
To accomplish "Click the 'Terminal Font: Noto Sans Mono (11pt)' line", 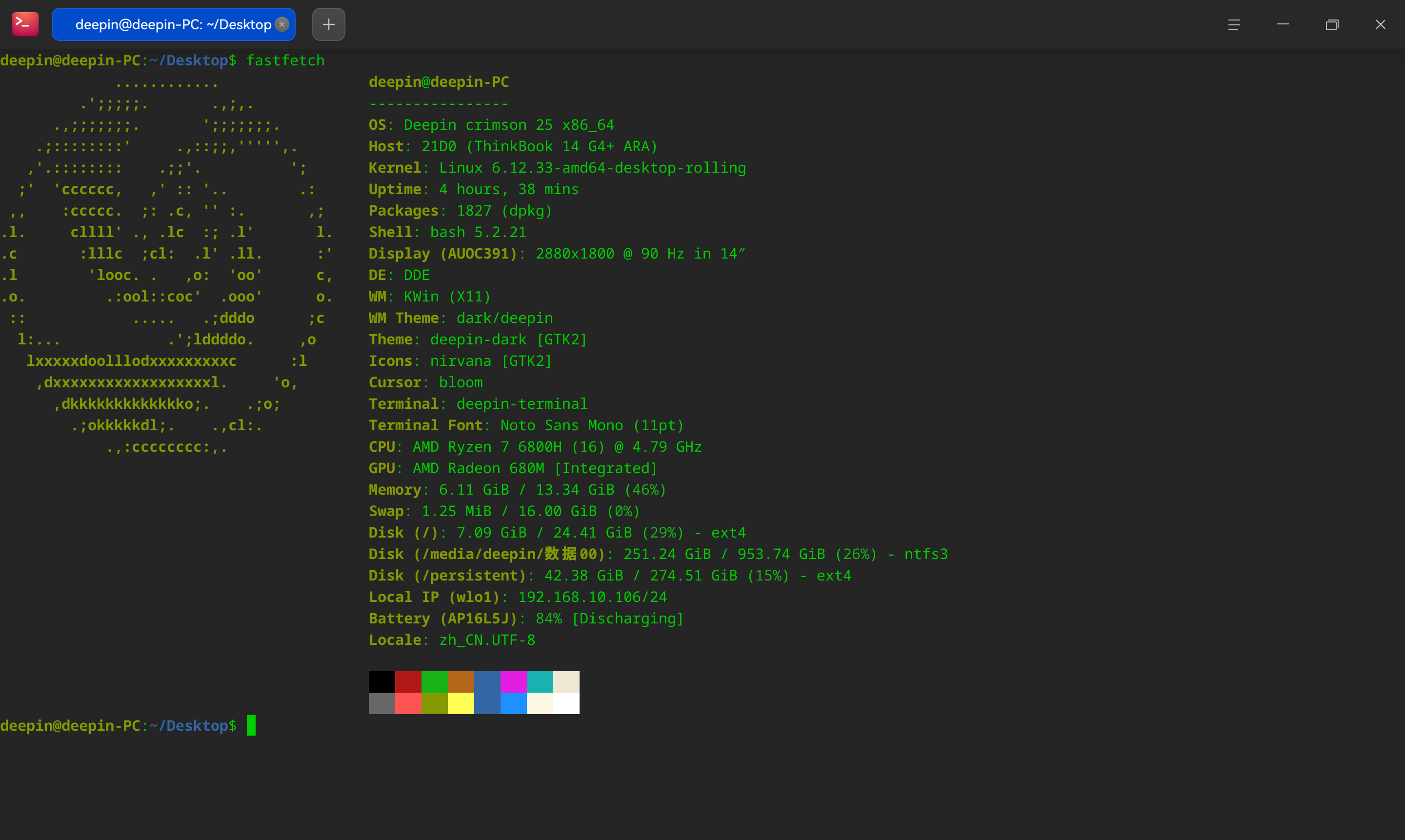I will [526, 426].
